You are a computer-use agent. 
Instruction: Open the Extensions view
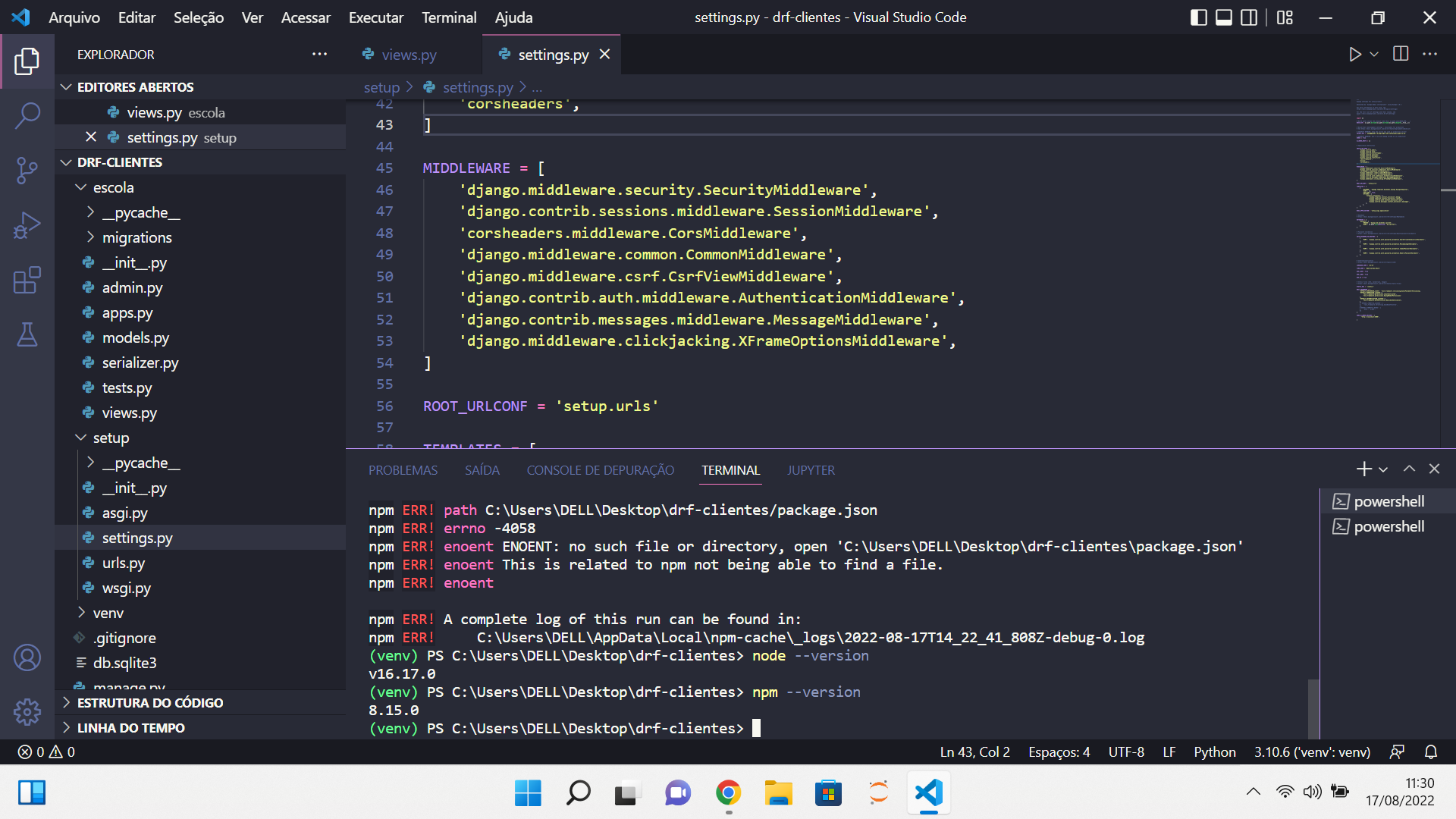27,280
